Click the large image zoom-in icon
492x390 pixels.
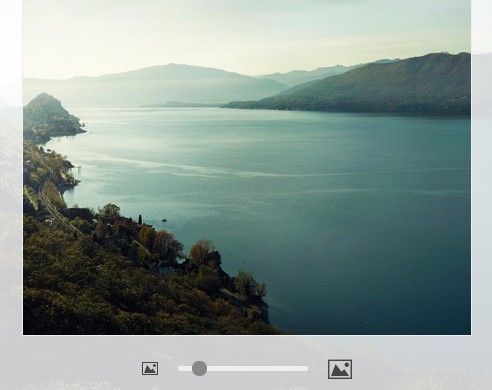[x=340, y=369]
